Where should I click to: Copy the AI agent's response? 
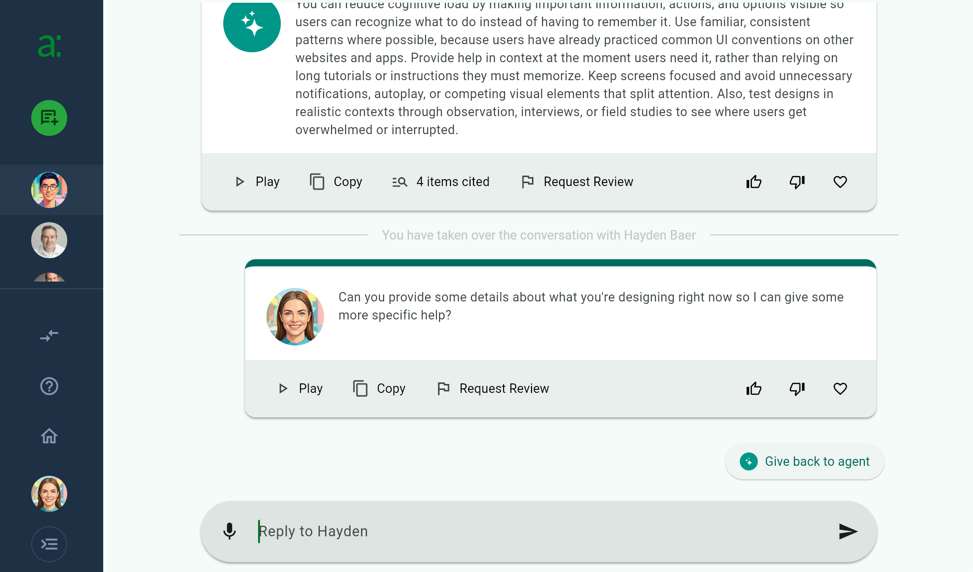coord(336,182)
